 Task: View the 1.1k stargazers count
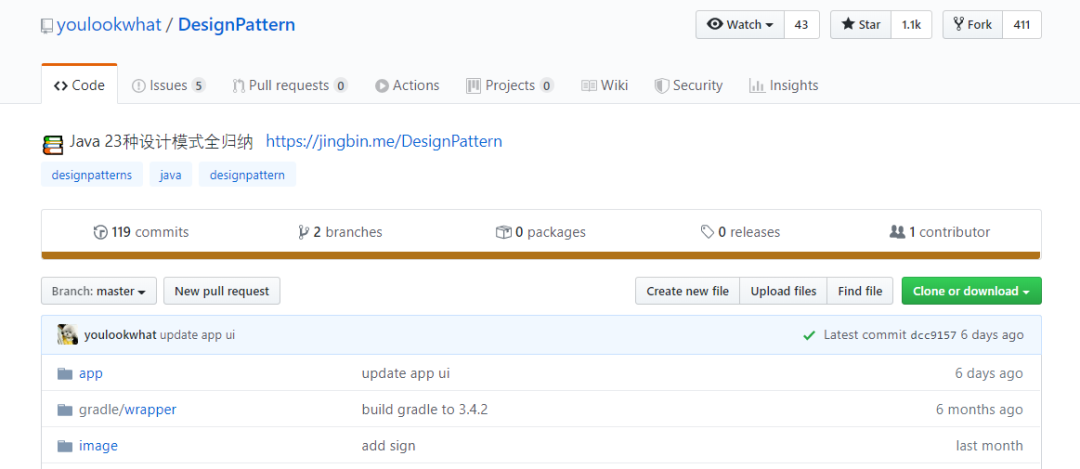(x=911, y=25)
